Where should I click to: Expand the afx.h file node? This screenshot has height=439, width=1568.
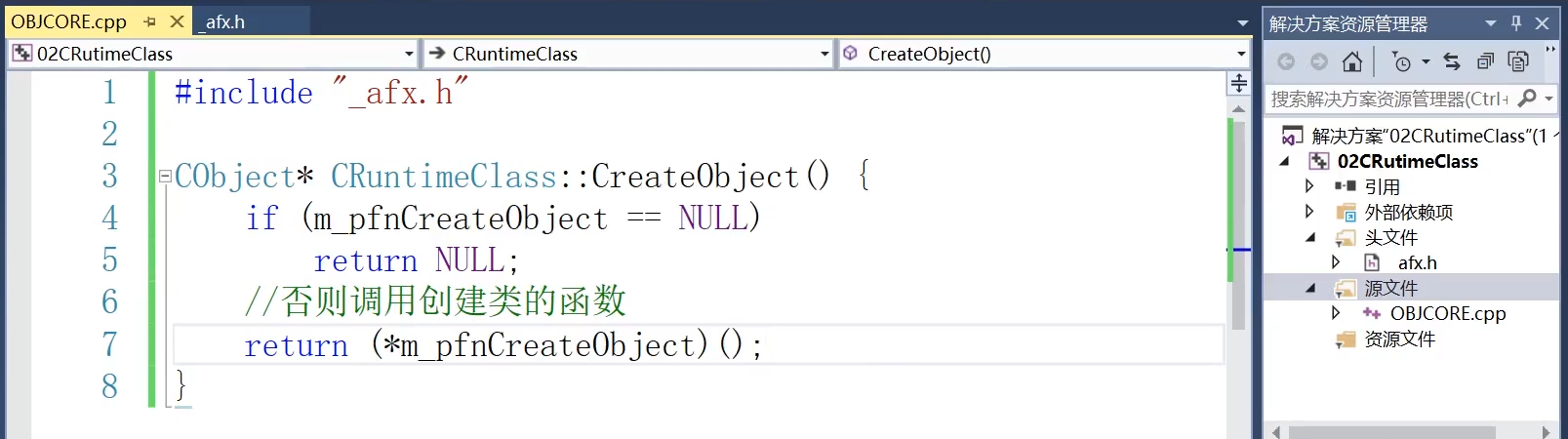point(1336,262)
